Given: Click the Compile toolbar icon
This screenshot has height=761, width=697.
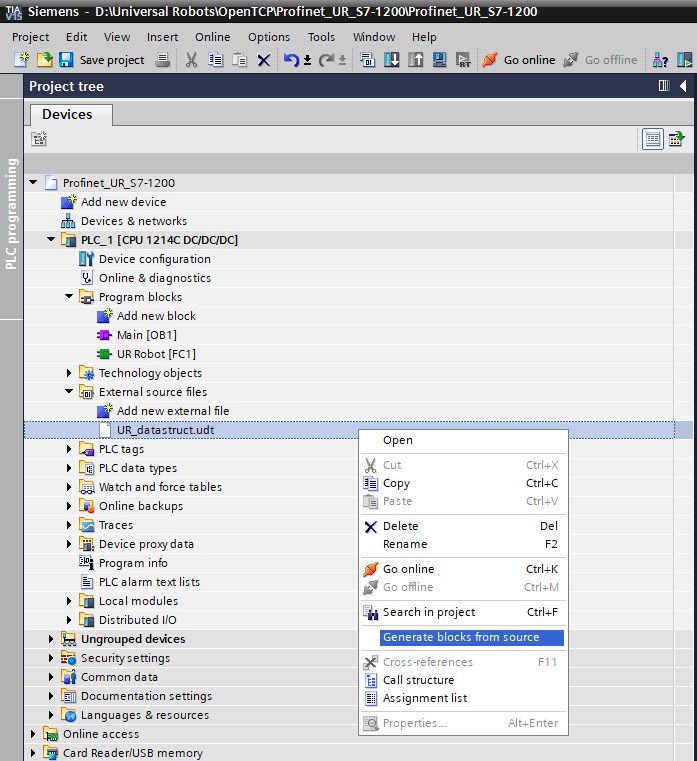Looking at the screenshot, I should click(367, 60).
